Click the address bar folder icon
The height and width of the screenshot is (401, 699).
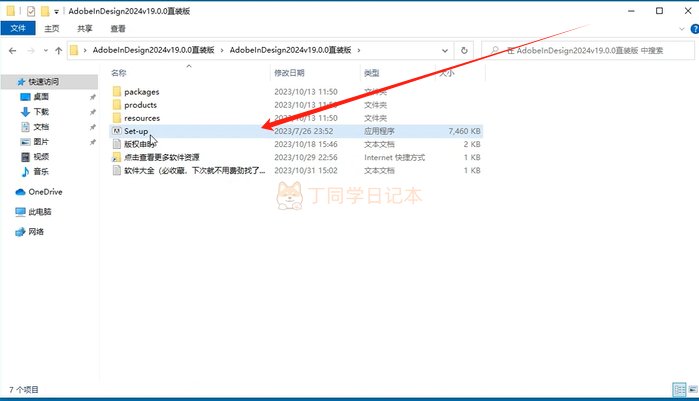(x=74, y=50)
